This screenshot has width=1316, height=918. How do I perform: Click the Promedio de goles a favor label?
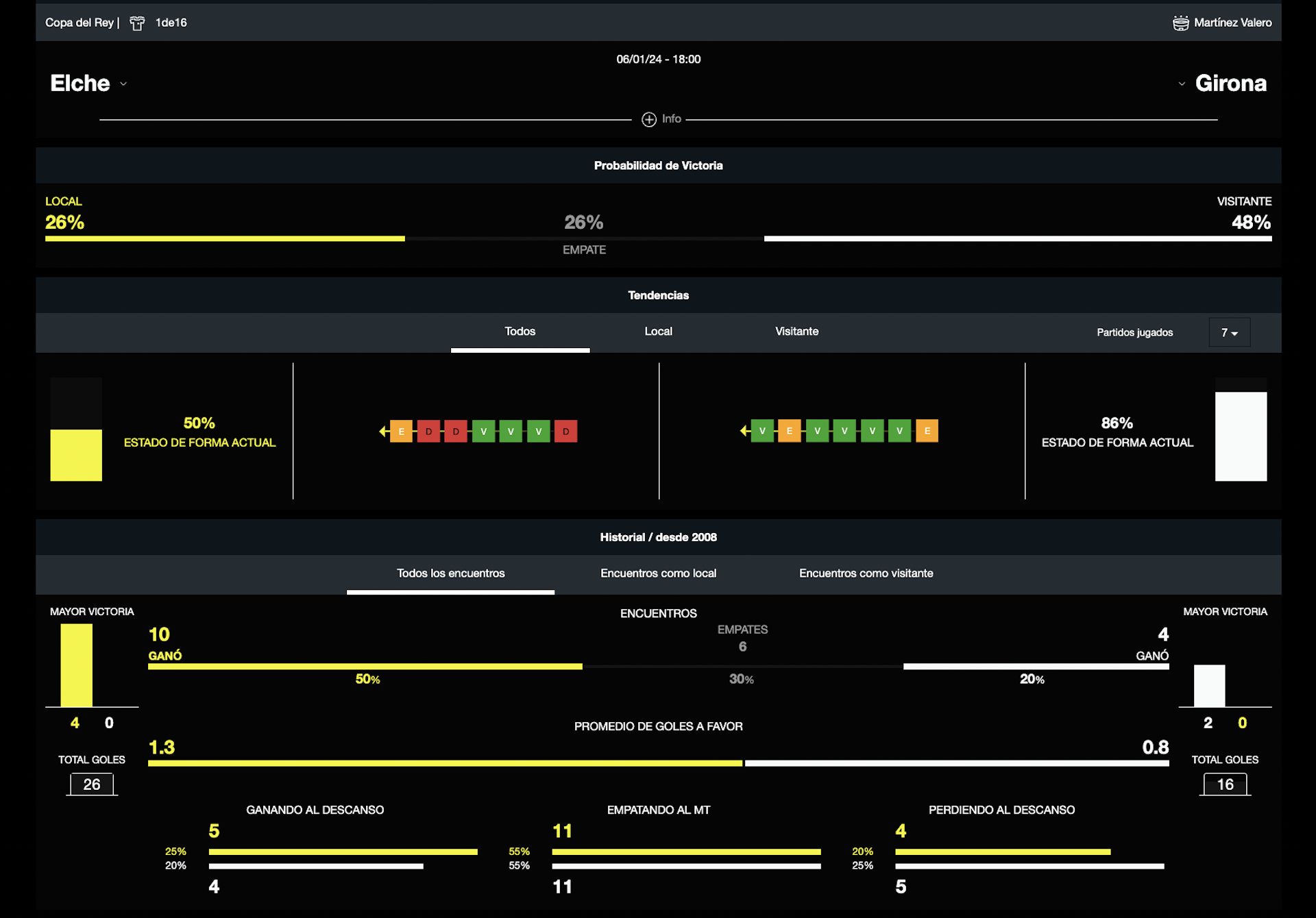coord(659,727)
